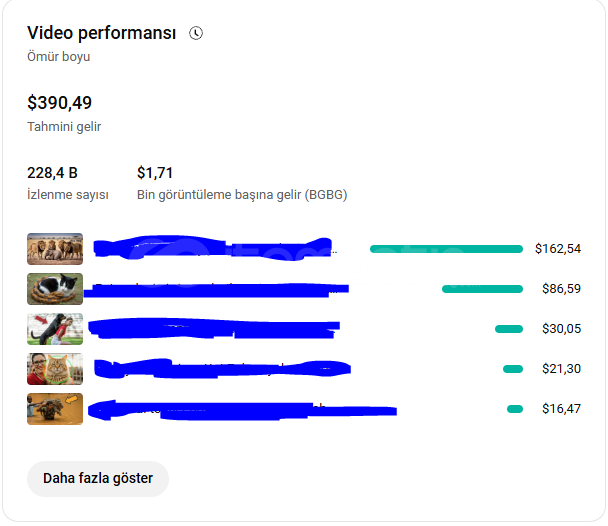Open the dog hugging girl thumbnail
This screenshot has width=608, height=526.
55,329
